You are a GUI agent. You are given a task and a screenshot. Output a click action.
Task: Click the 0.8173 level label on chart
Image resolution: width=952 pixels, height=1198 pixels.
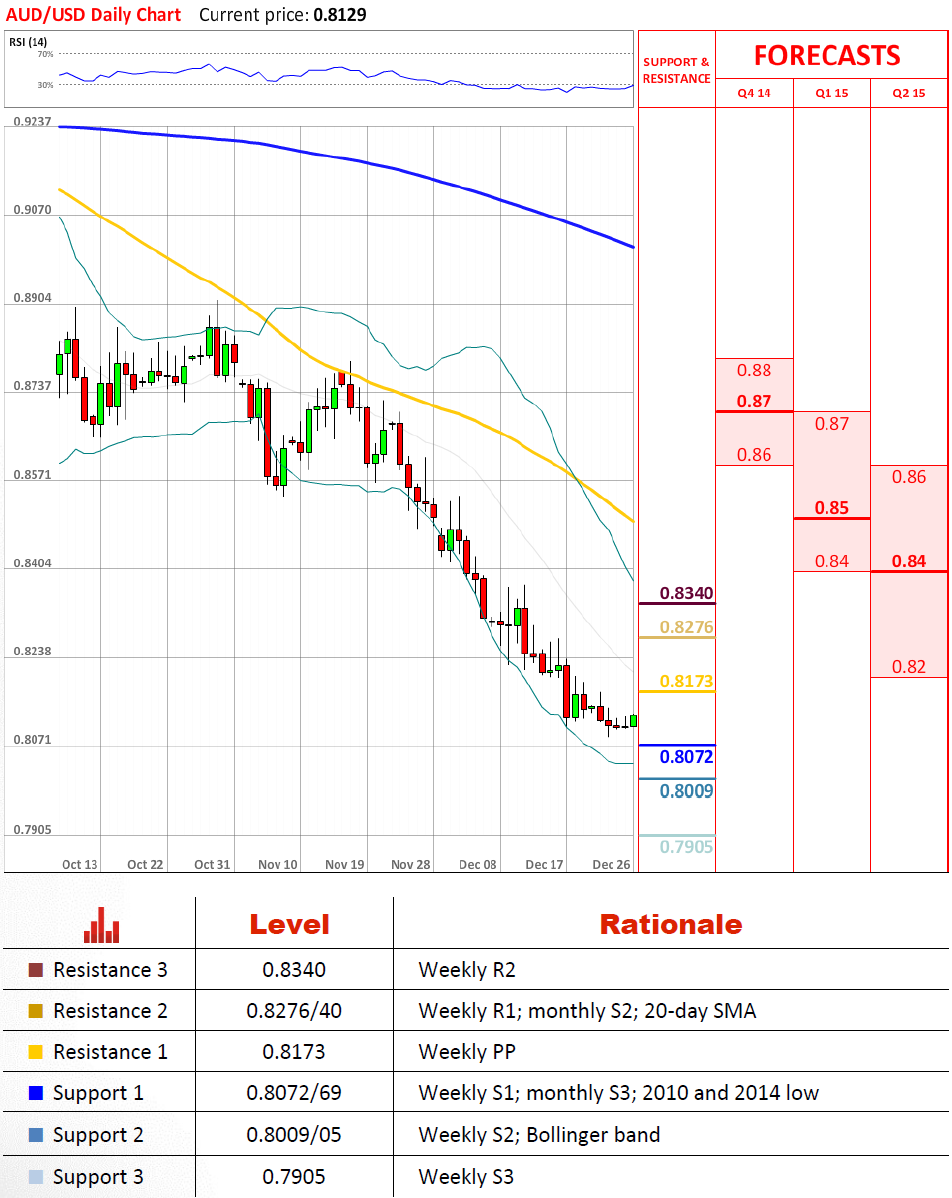pos(686,681)
